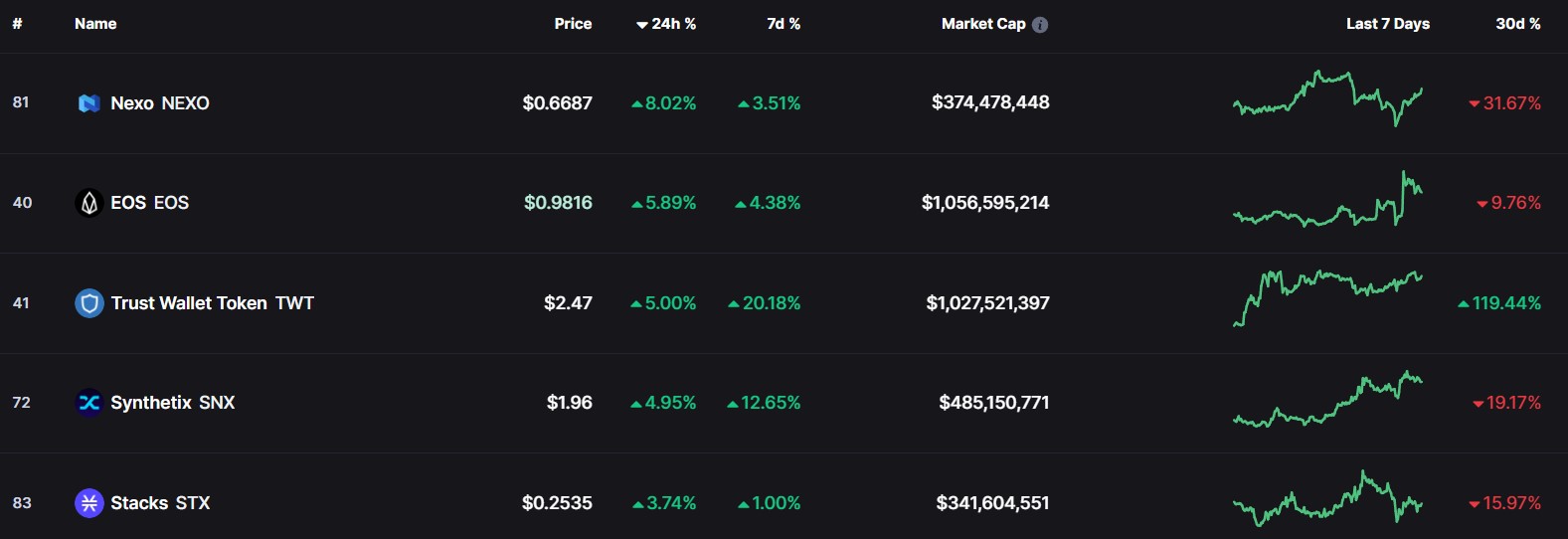1568x539 pixels.
Task: Open the Nexo NEXO coin page
Action: tap(160, 103)
